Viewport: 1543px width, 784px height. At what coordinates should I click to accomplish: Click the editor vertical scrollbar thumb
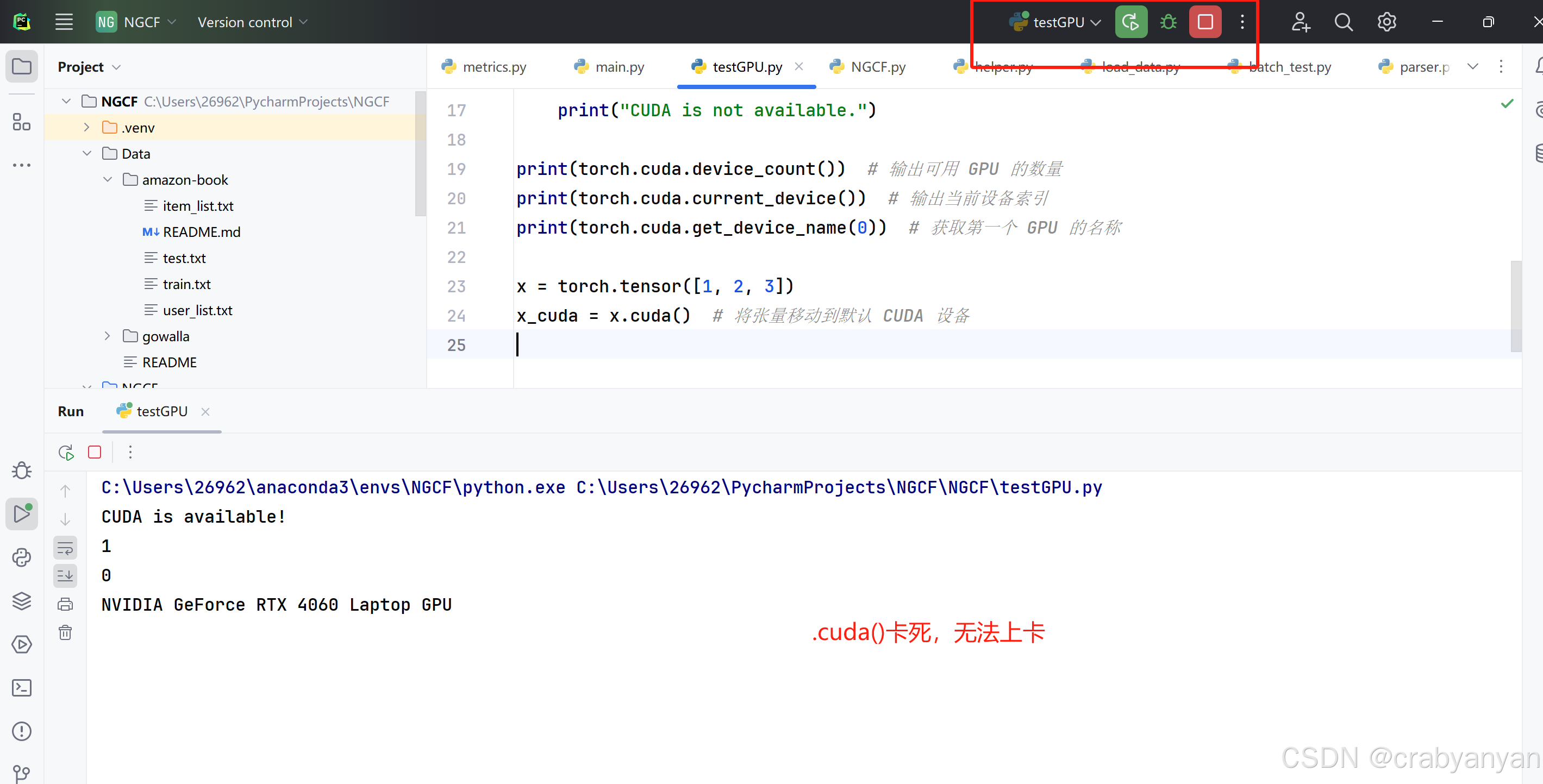tap(1515, 305)
